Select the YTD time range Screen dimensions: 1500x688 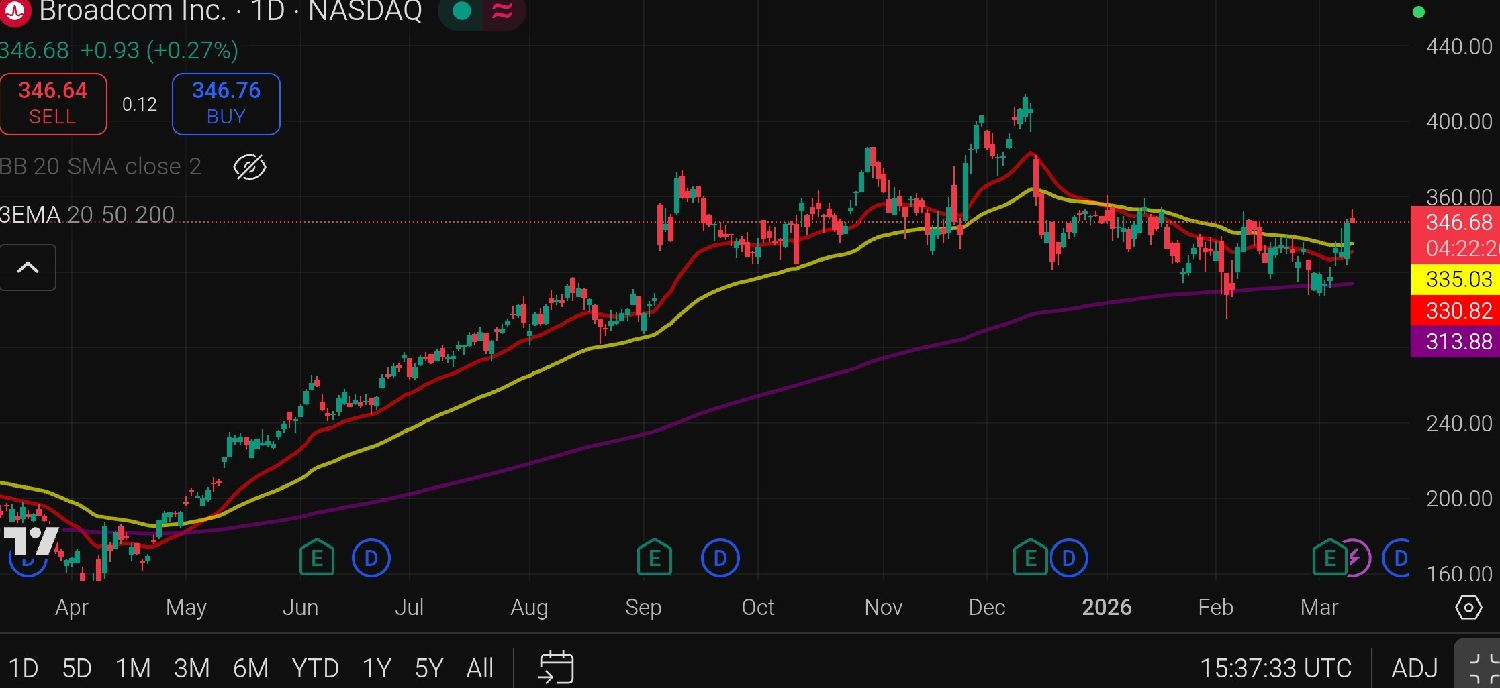(x=315, y=667)
